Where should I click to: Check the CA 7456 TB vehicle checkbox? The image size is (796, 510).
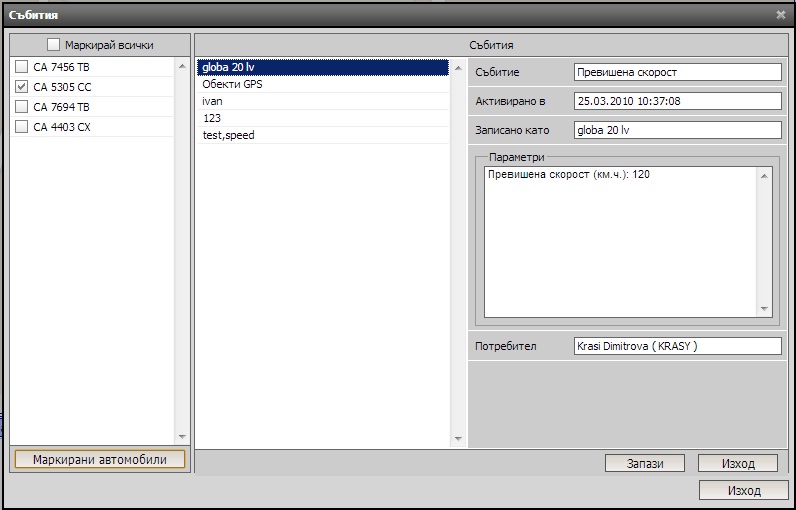click(21, 66)
